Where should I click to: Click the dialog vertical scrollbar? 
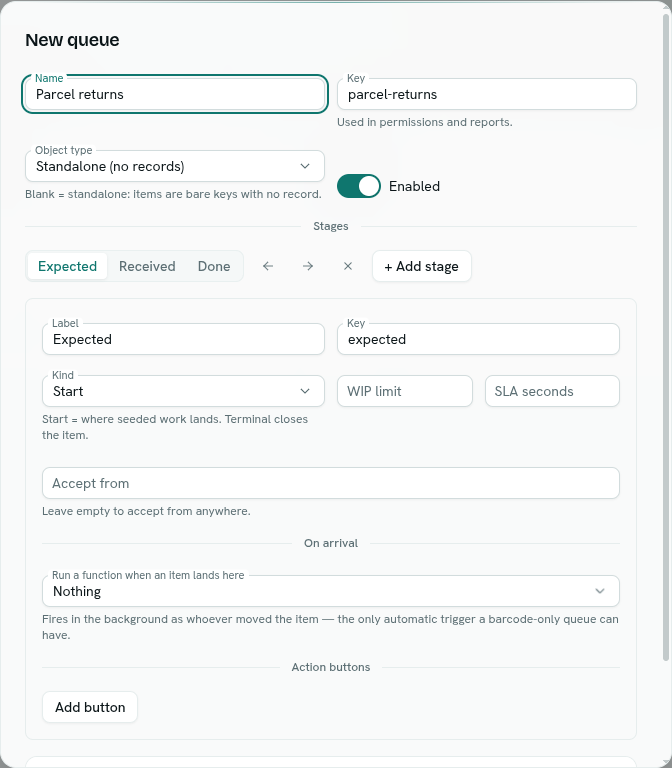(666, 338)
